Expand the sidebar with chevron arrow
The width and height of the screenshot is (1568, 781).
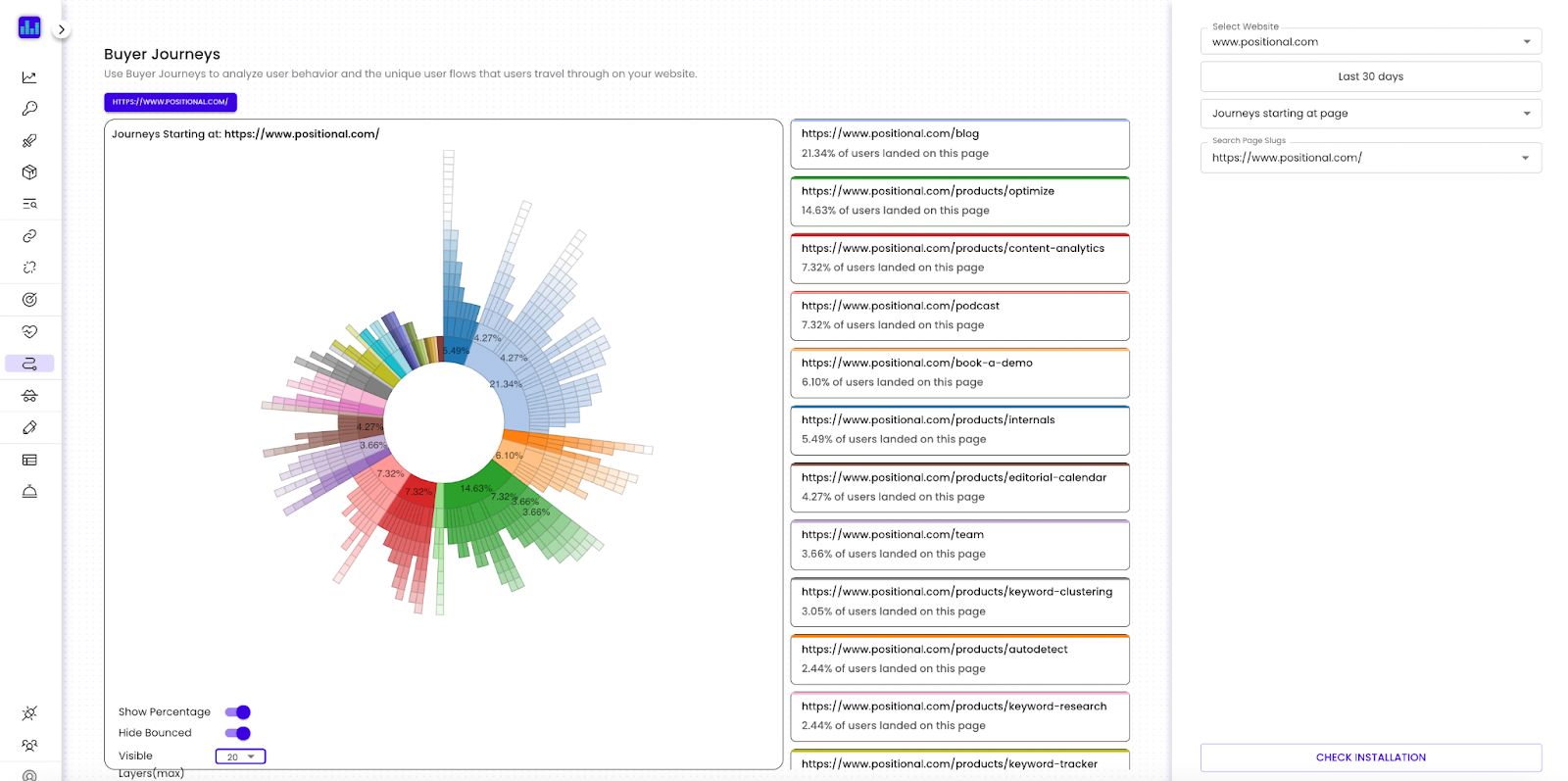coord(62,29)
